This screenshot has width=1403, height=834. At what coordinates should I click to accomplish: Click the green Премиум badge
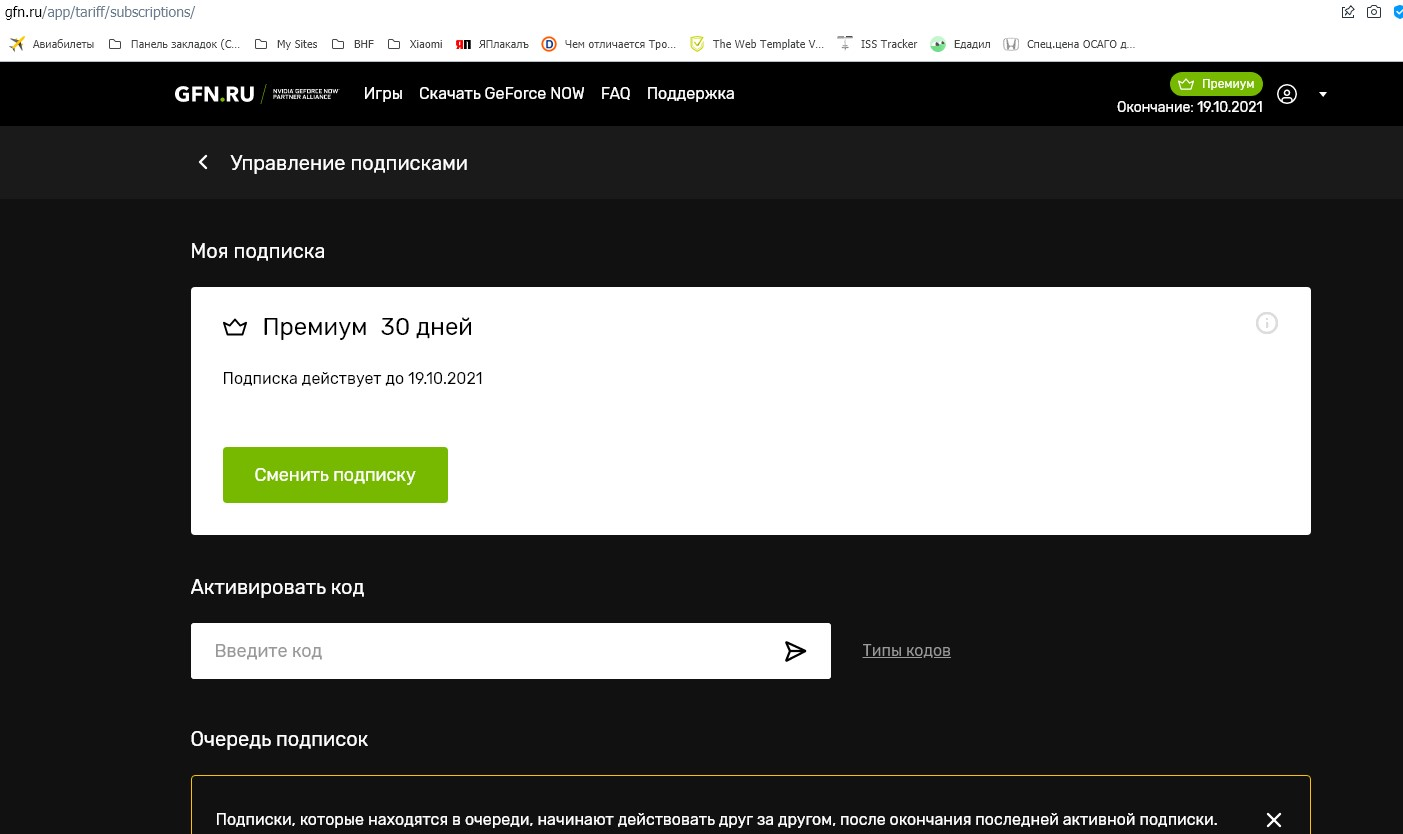click(1216, 84)
